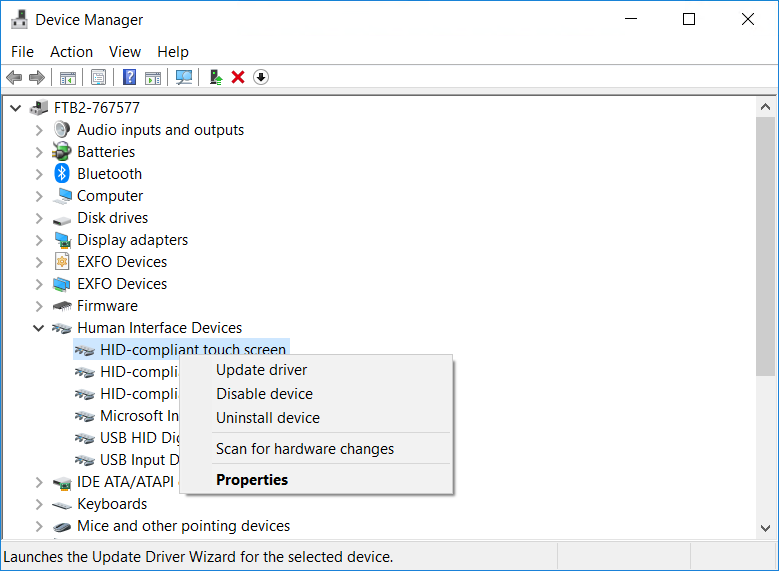
Task: Click the Disk drives icon
Action: [62, 220]
